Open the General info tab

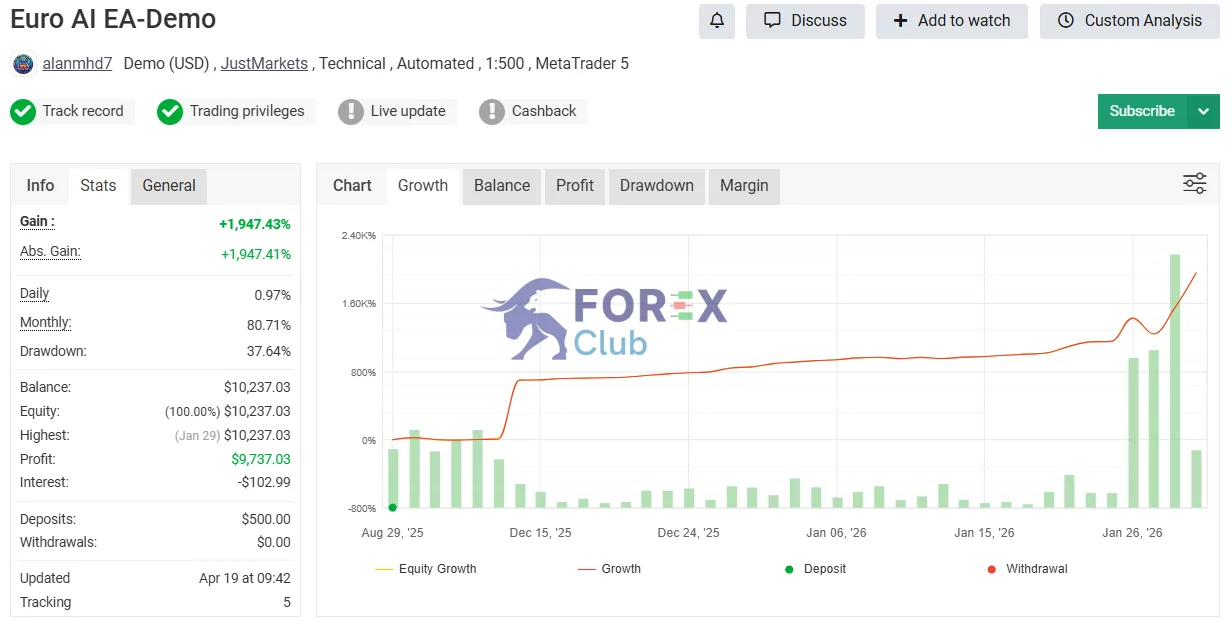169,186
